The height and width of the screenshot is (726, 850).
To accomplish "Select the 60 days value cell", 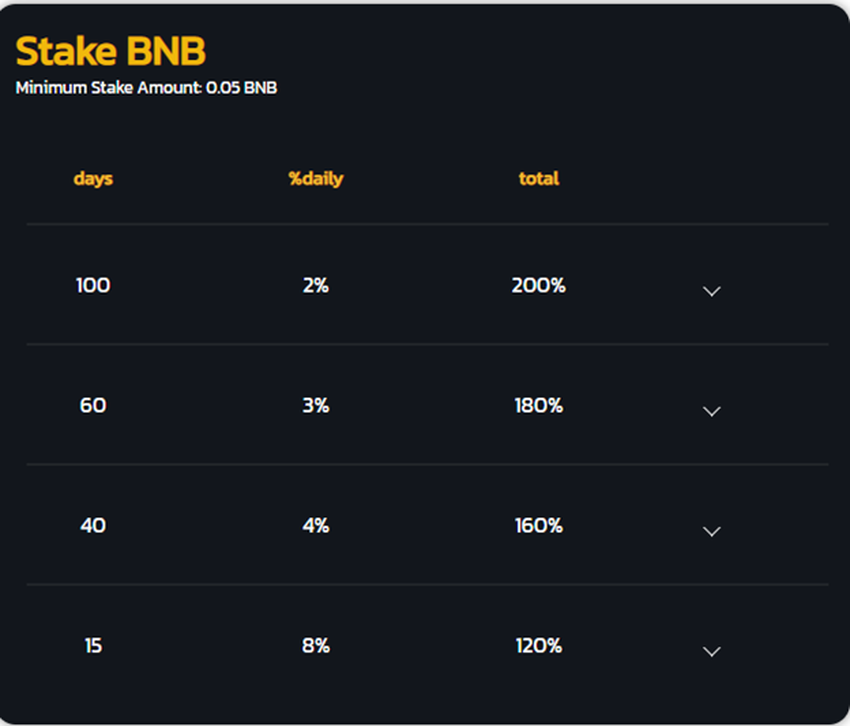I will click(93, 406).
